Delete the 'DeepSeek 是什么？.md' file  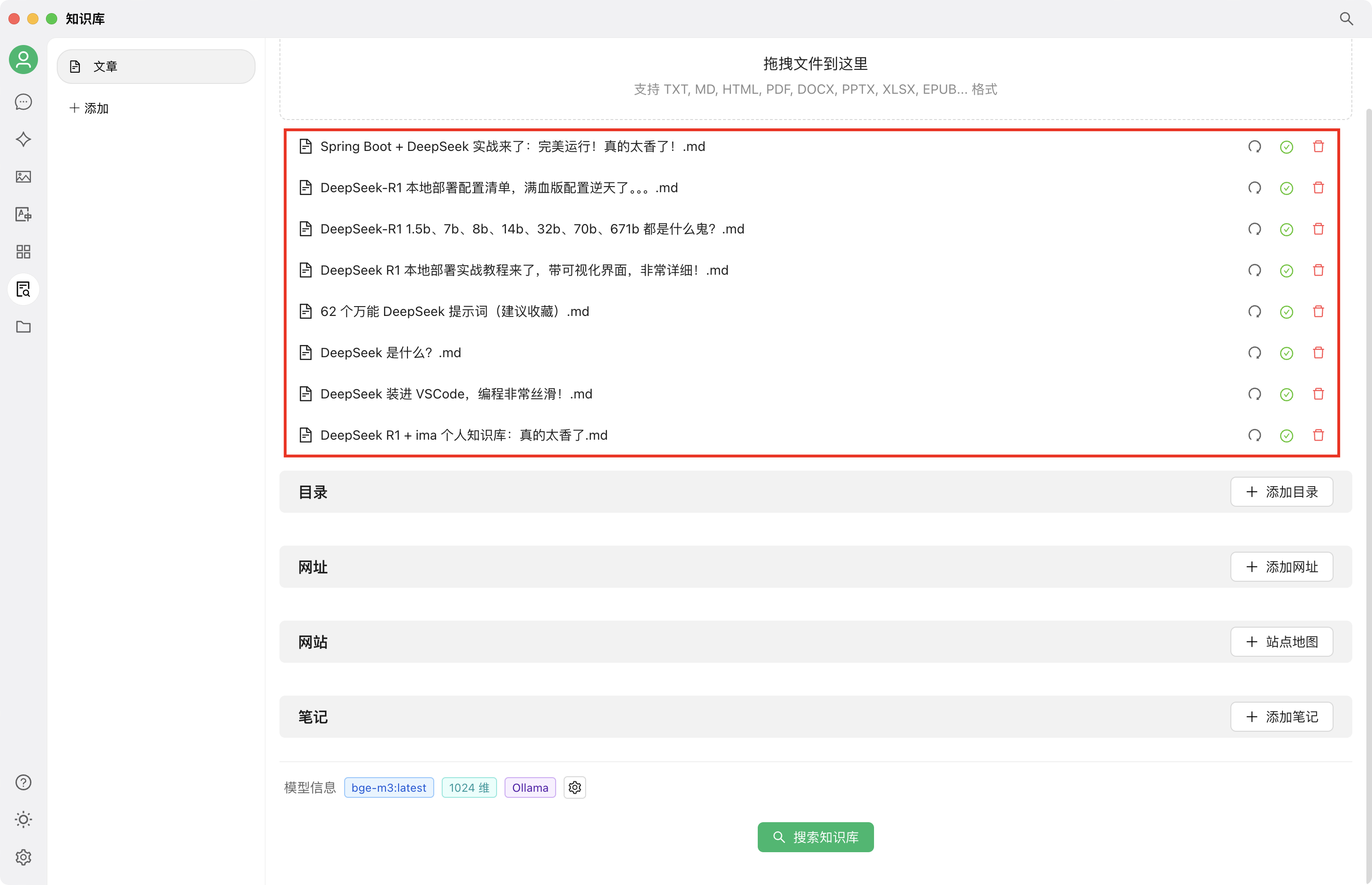1318,353
